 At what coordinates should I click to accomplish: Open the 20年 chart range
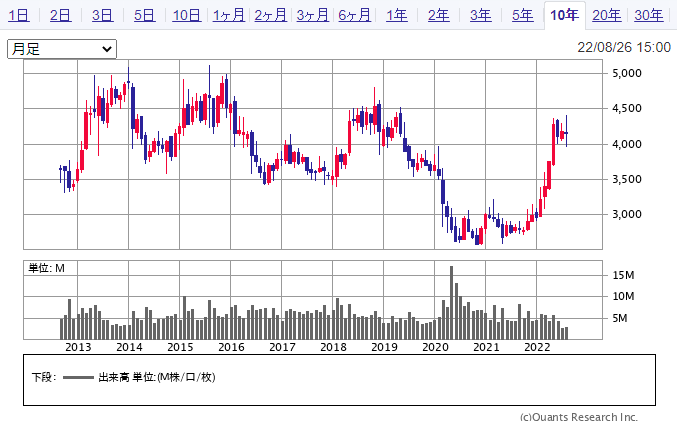pyautogui.click(x=607, y=16)
